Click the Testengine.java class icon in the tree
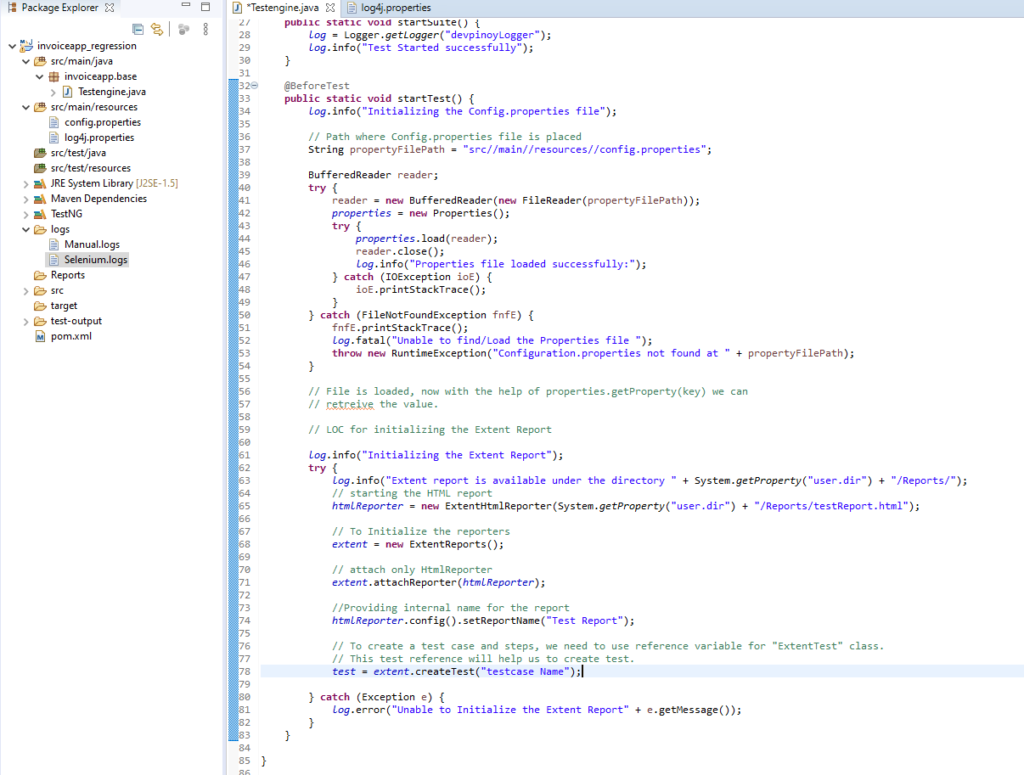This screenshot has width=1024, height=775. [x=67, y=92]
